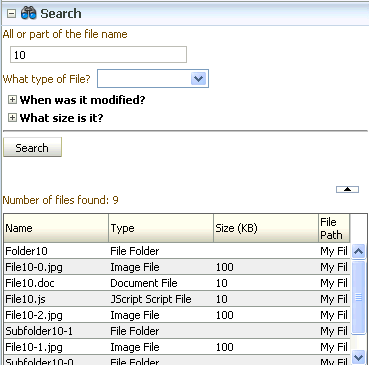
Task: Click the scrollbar up arrow
Action: (358, 251)
